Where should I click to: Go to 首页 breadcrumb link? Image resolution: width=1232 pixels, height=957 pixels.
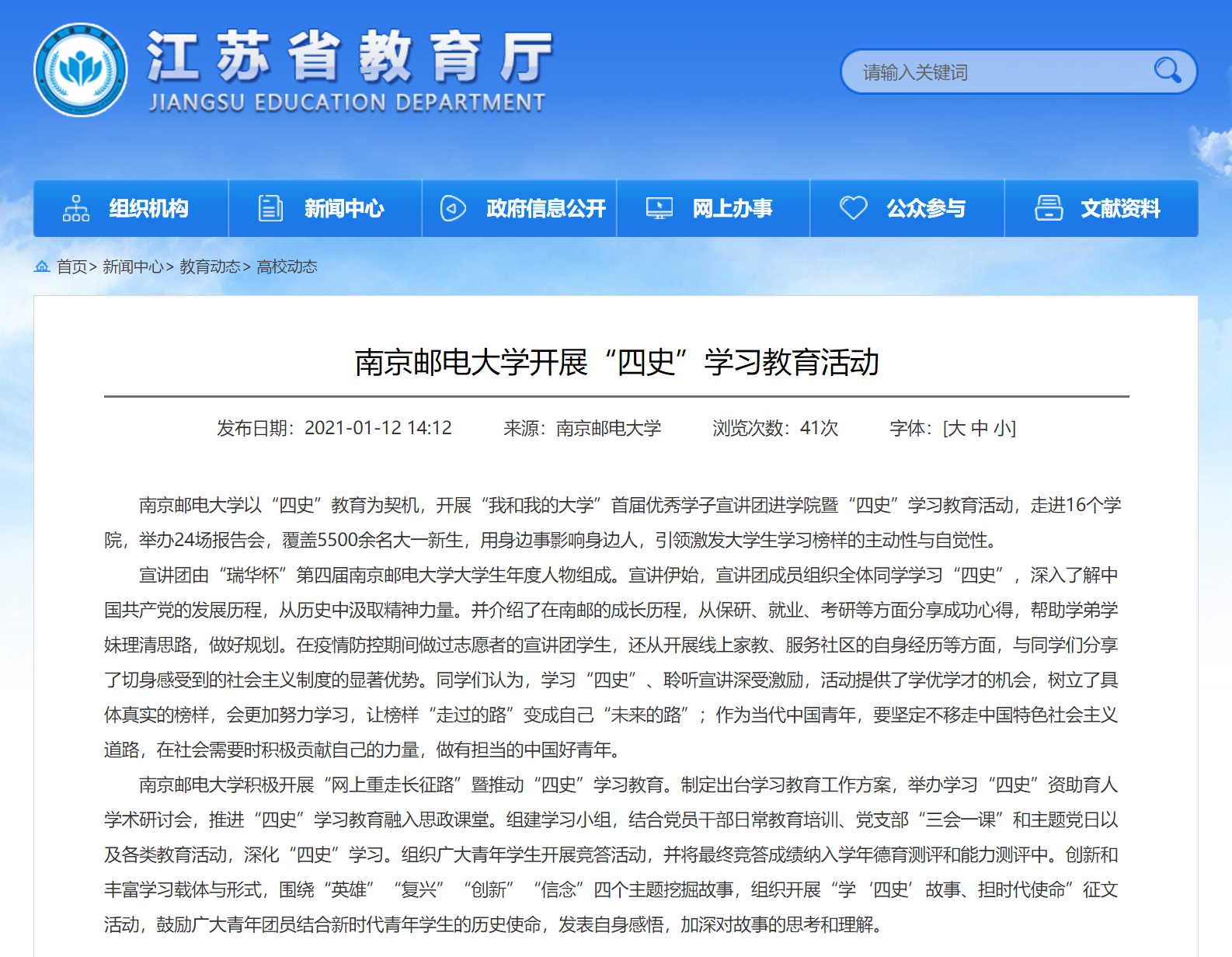[71, 266]
